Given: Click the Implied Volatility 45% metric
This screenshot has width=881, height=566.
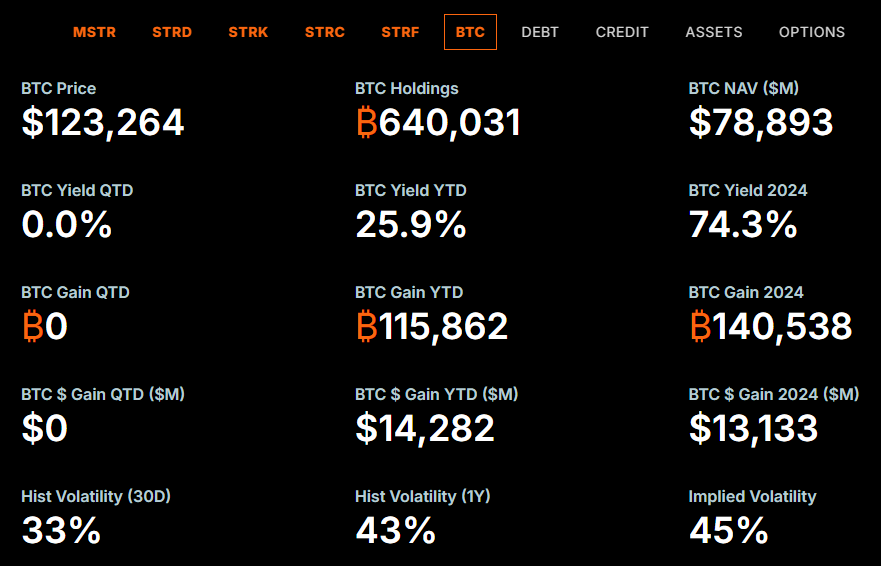Looking at the screenshot, I should click(728, 531).
